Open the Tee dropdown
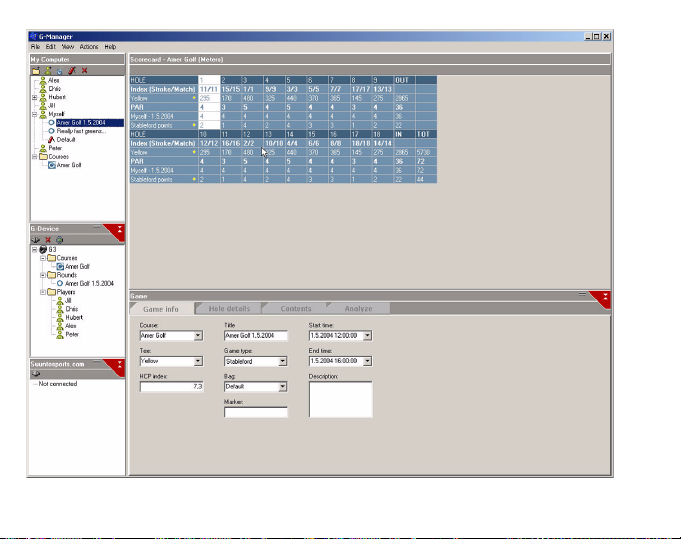681x539 pixels. [x=198, y=361]
